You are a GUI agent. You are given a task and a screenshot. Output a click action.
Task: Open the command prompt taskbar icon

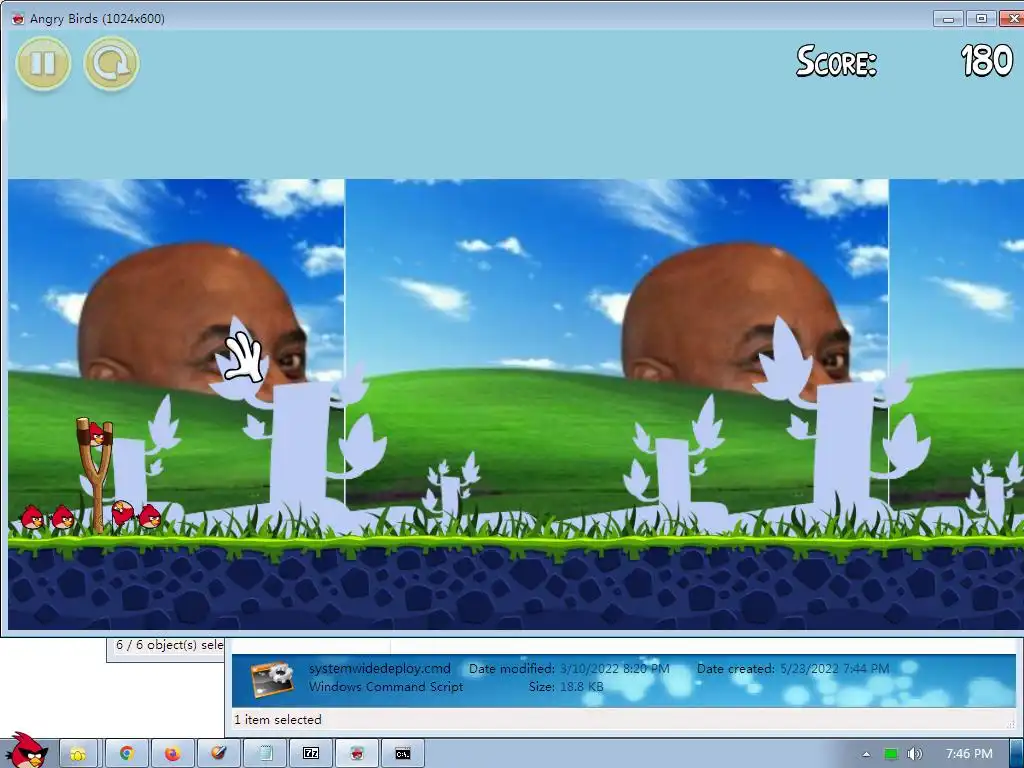[403, 754]
